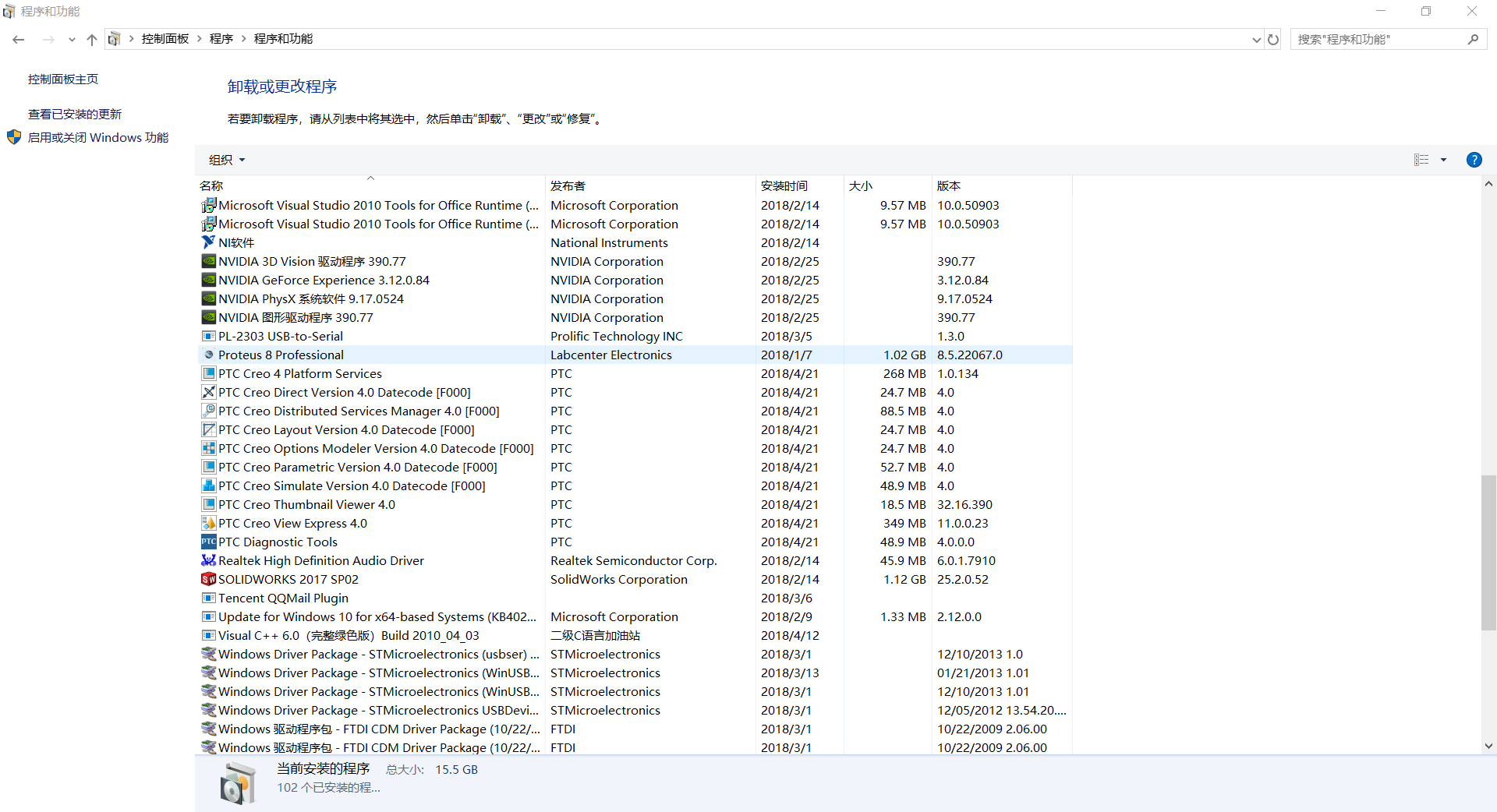The image size is (1497, 812).
Task: Click the PTC Creo Direct icon
Action: [208, 392]
